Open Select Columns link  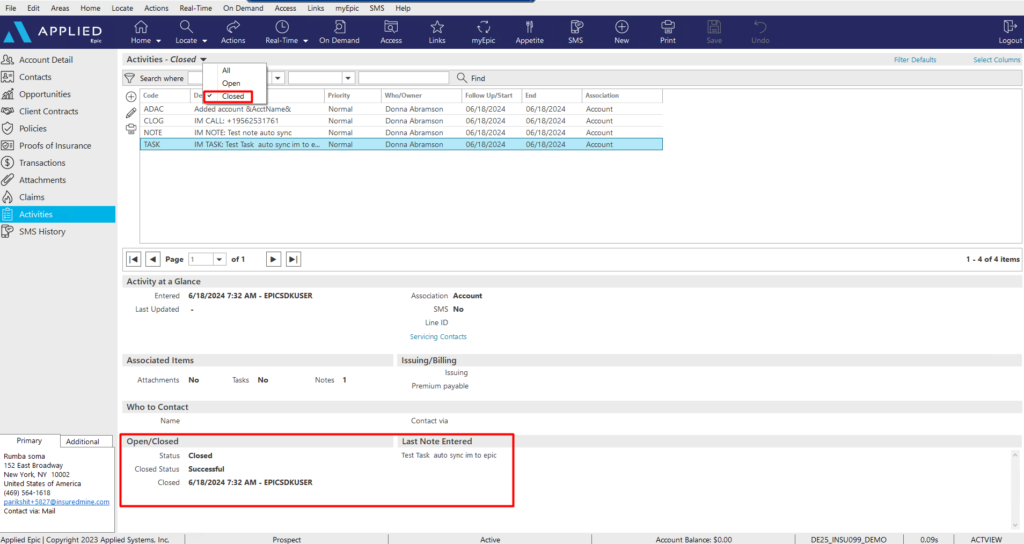tap(997, 59)
